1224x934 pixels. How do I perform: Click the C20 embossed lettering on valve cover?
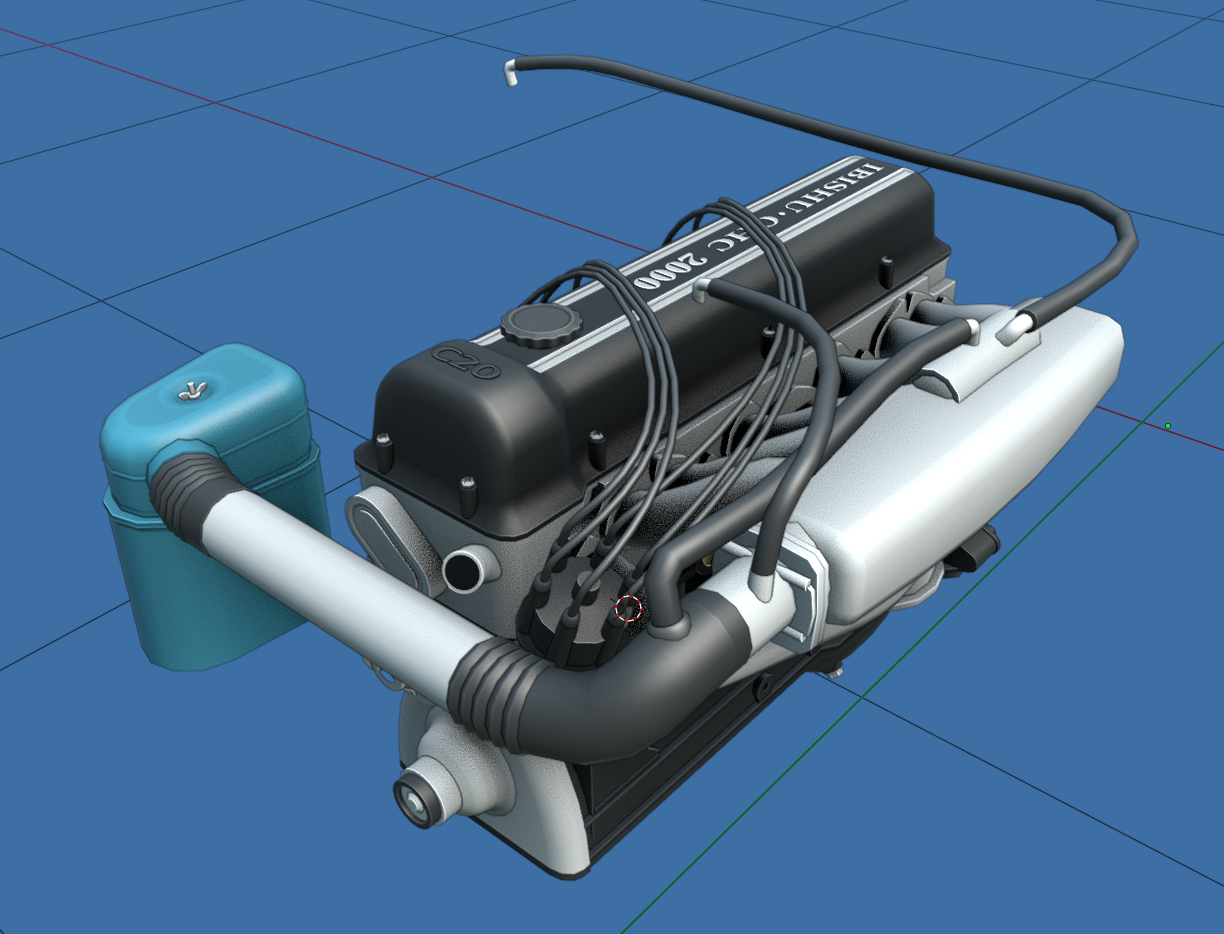pyautogui.click(x=464, y=364)
